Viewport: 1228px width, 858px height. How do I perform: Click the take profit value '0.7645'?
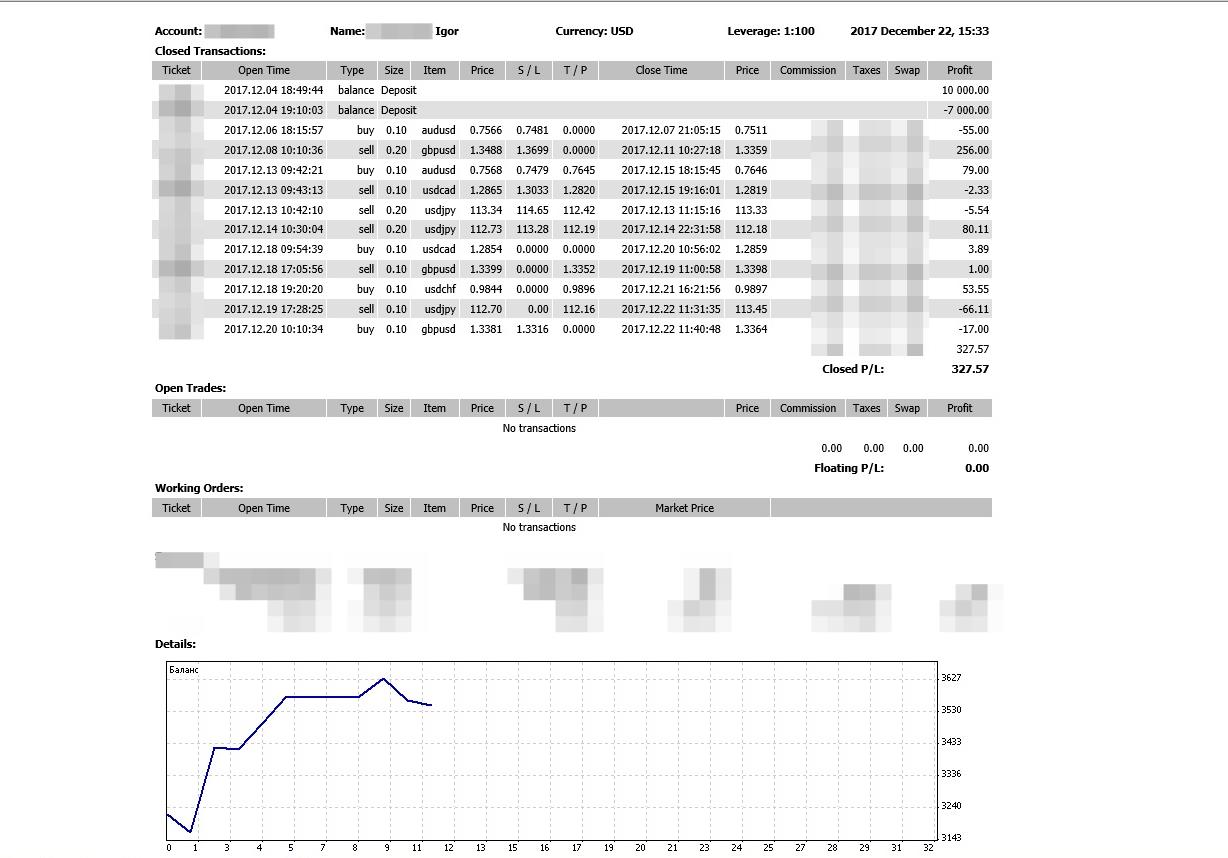(x=578, y=170)
